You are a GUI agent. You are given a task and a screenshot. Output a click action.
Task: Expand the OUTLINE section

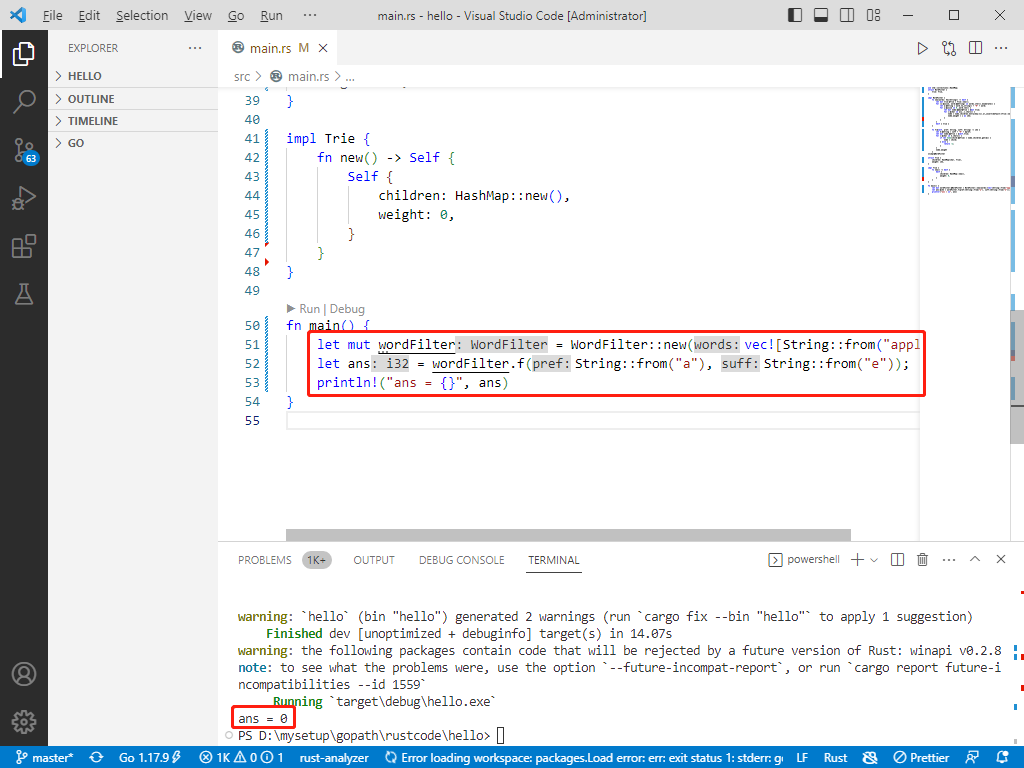click(133, 99)
